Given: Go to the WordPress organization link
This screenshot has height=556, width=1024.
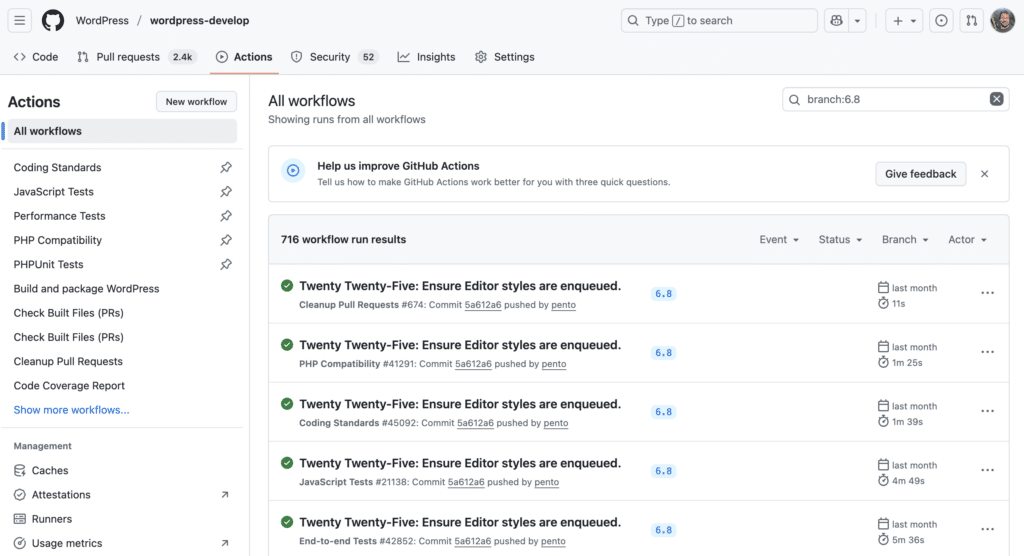Looking at the screenshot, I should tap(102, 20).
